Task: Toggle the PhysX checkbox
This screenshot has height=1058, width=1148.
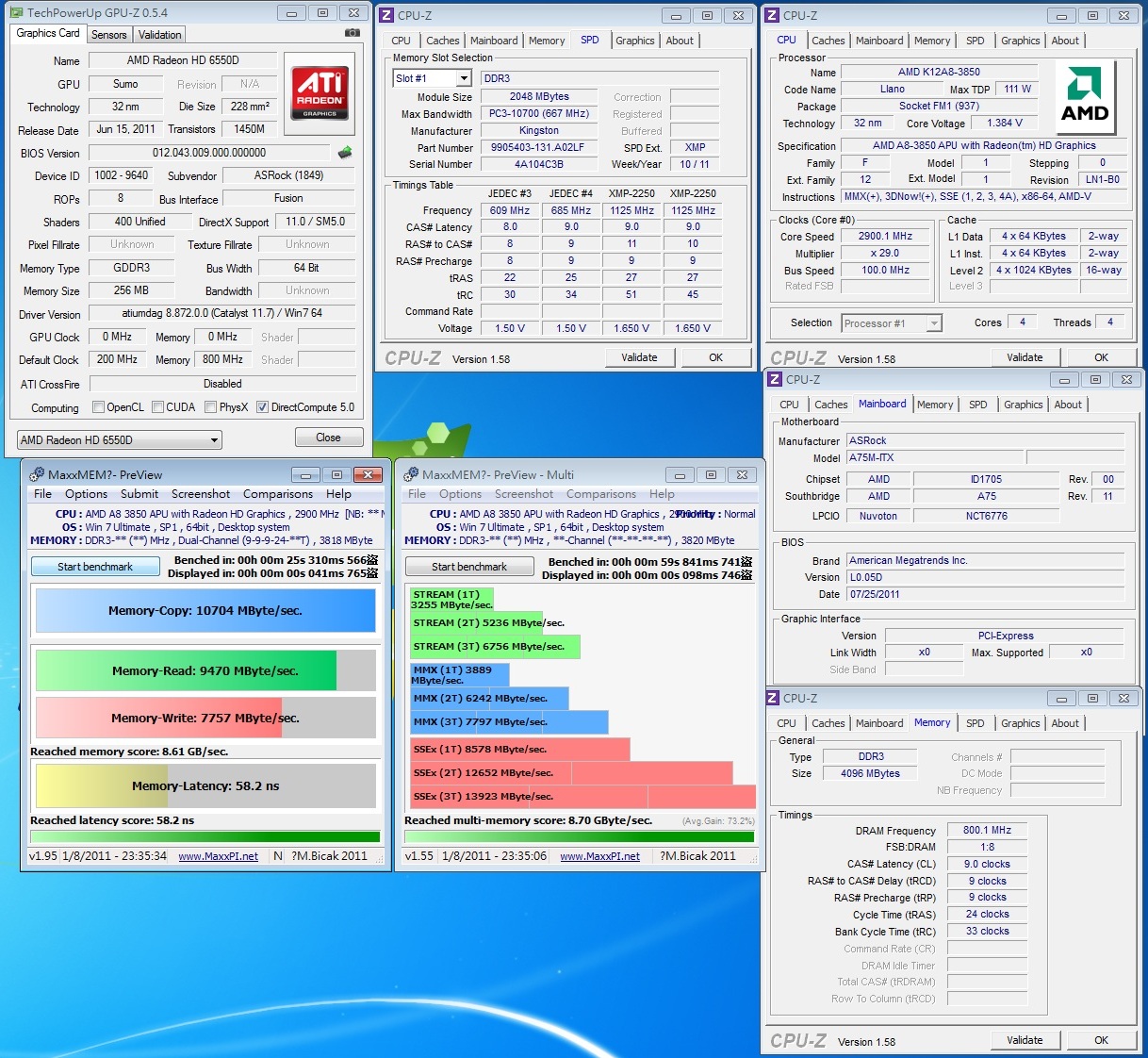Action: [210, 407]
